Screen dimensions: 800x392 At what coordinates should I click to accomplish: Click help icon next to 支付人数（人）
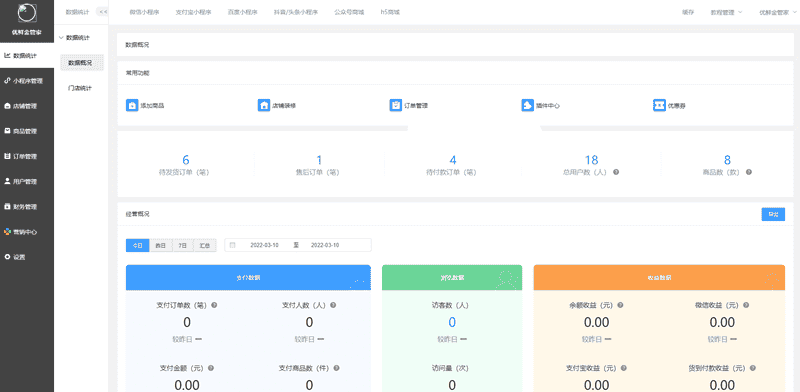[x=333, y=305]
